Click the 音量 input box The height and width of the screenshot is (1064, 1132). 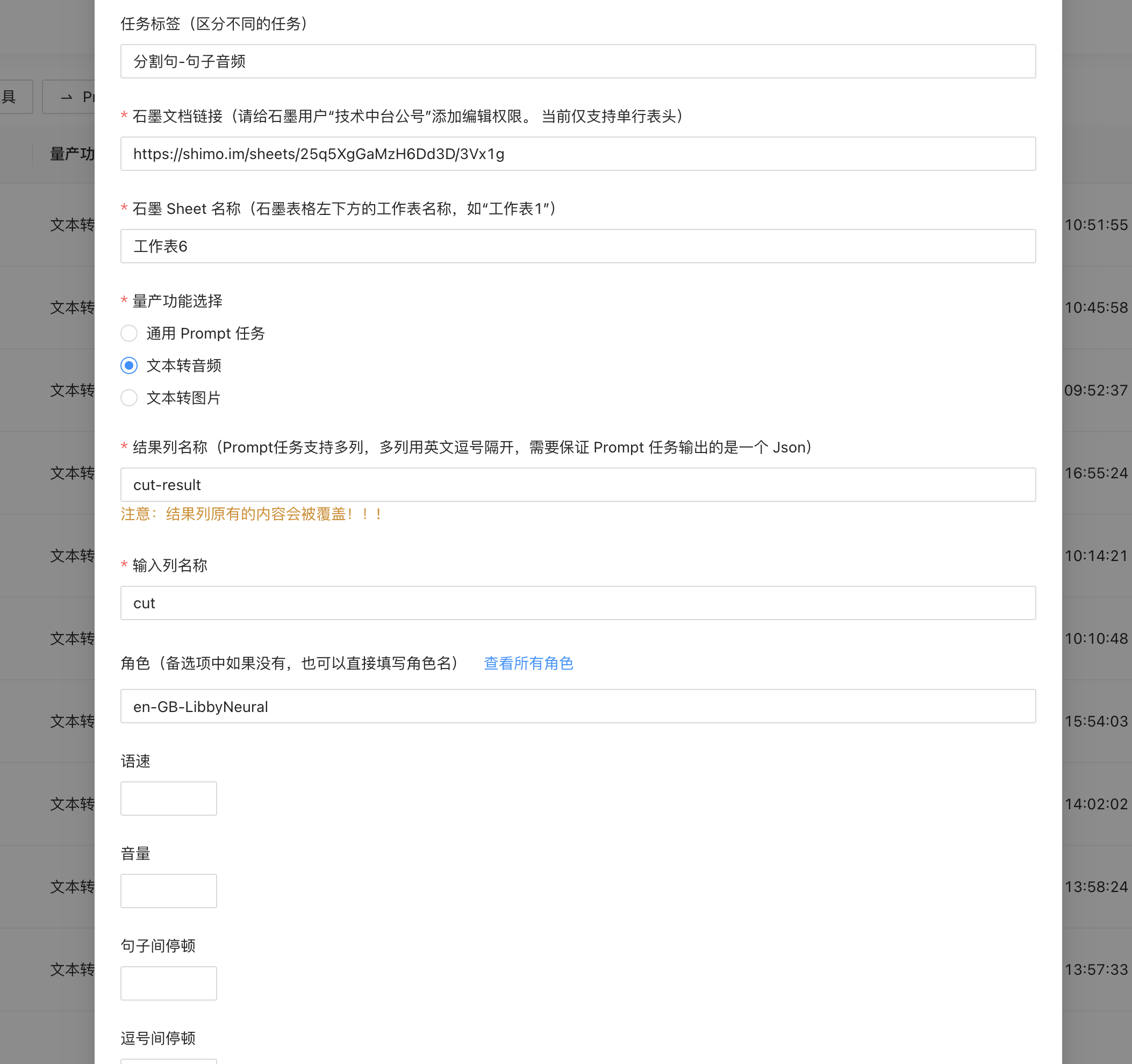[169, 891]
